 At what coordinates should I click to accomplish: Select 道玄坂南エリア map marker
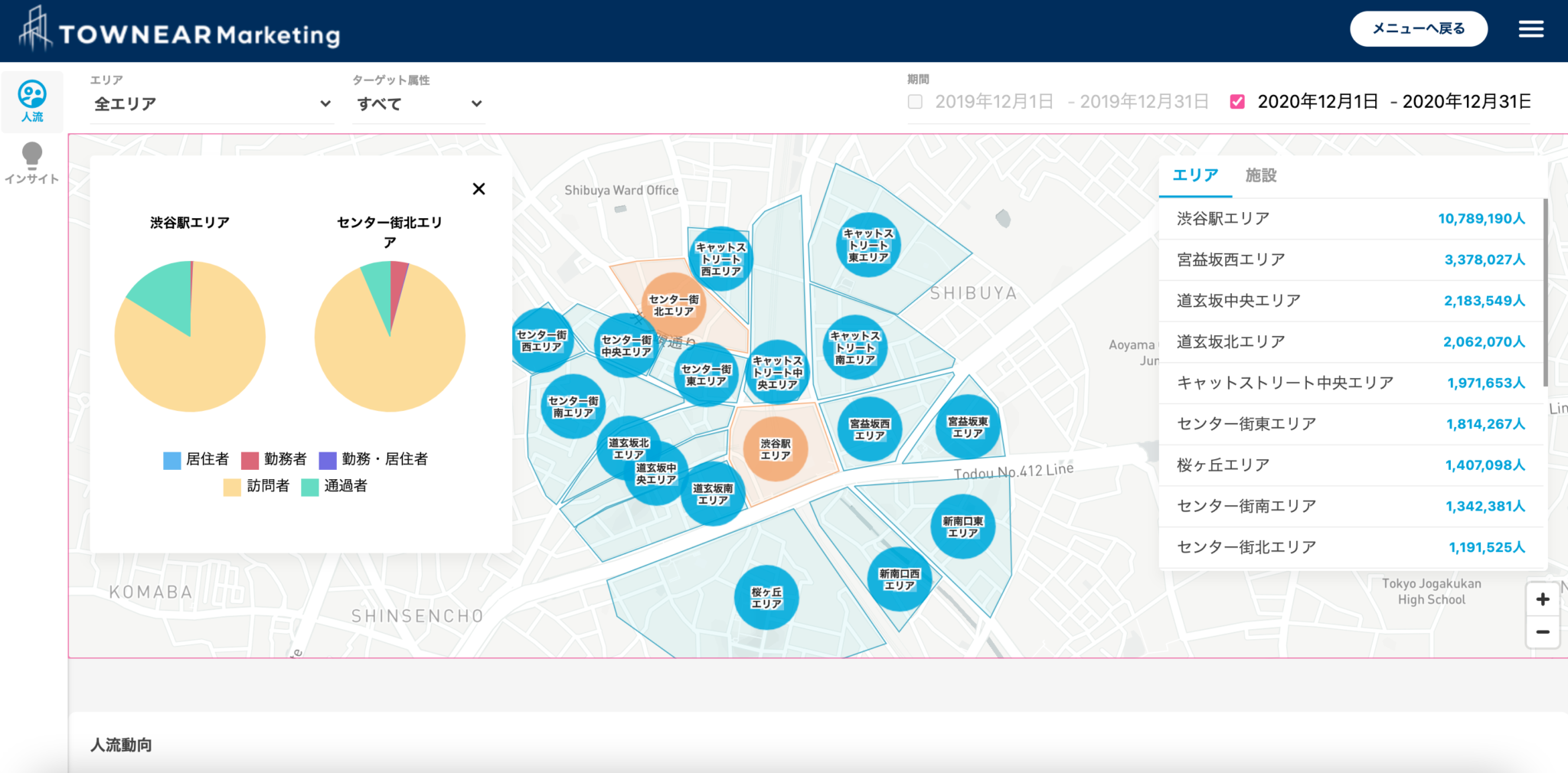(x=713, y=494)
